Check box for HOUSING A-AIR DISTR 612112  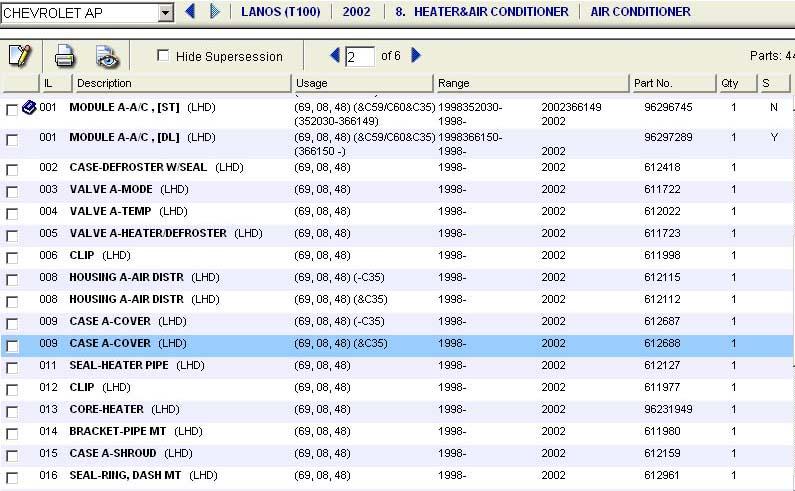[12, 302]
